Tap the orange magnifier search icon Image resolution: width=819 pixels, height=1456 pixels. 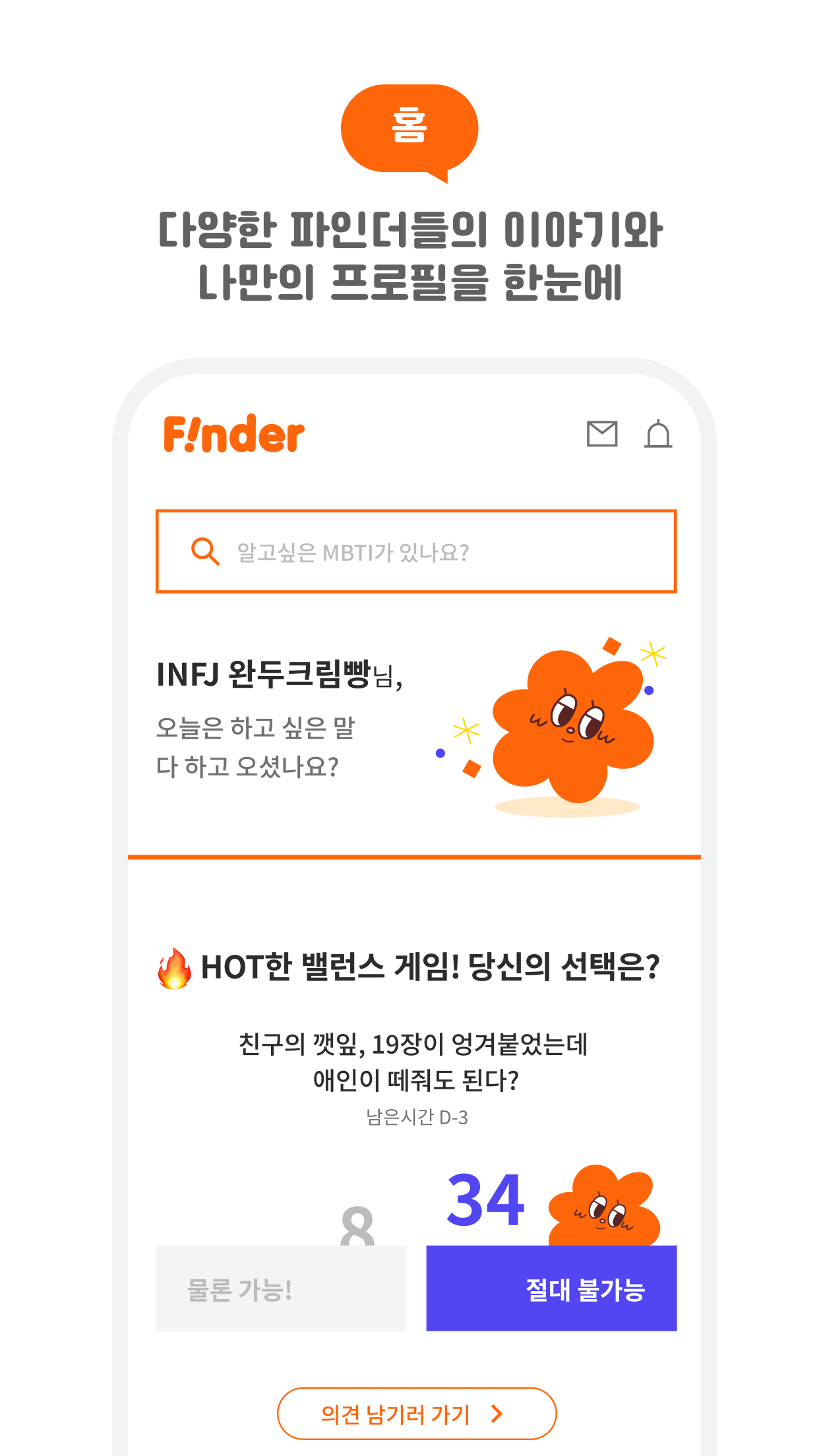[x=204, y=551]
